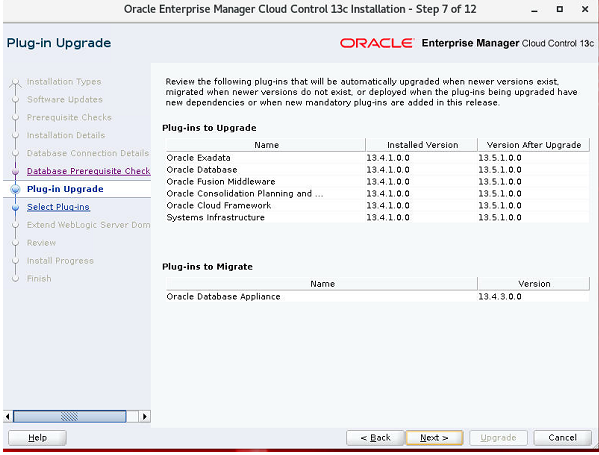Click the Version After Upgrade column header

pyautogui.click(x=534, y=145)
